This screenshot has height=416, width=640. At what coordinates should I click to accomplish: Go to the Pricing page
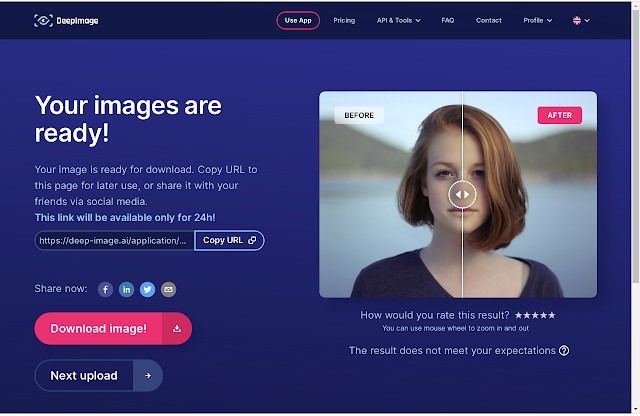click(x=344, y=20)
